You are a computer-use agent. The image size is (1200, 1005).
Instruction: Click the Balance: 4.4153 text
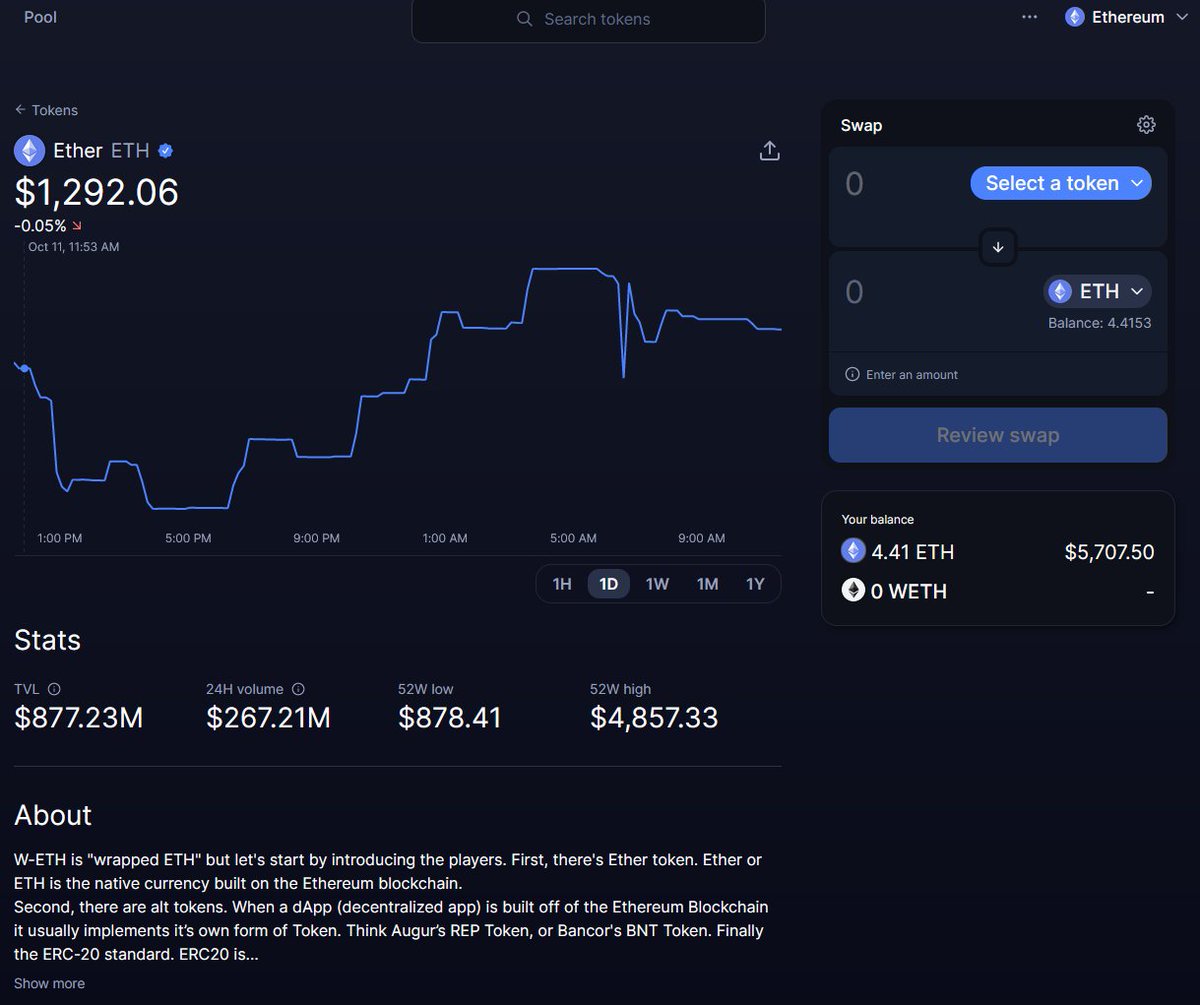pyautogui.click(x=1099, y=323)
